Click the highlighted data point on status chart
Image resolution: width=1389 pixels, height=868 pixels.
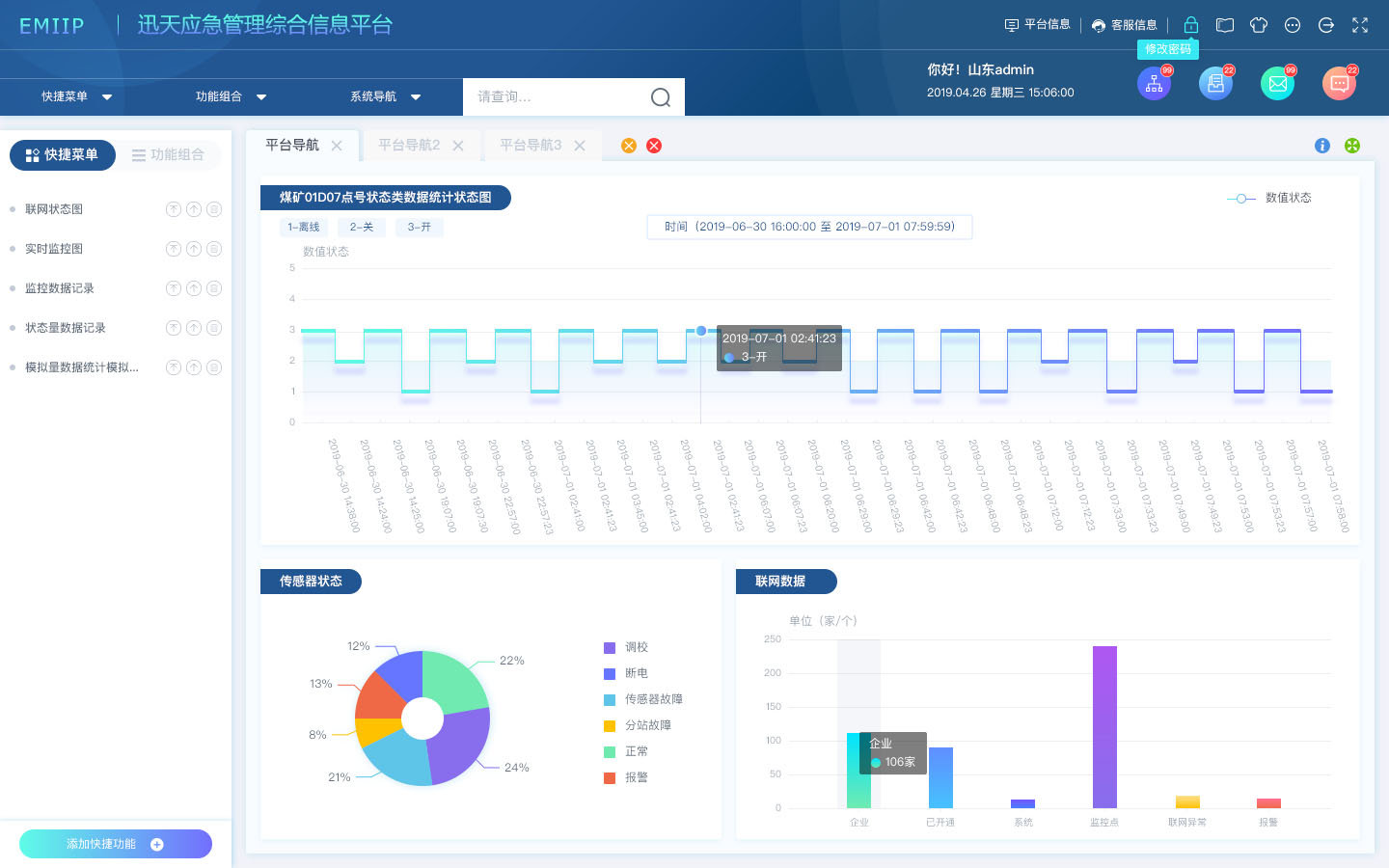coord(701,331)
